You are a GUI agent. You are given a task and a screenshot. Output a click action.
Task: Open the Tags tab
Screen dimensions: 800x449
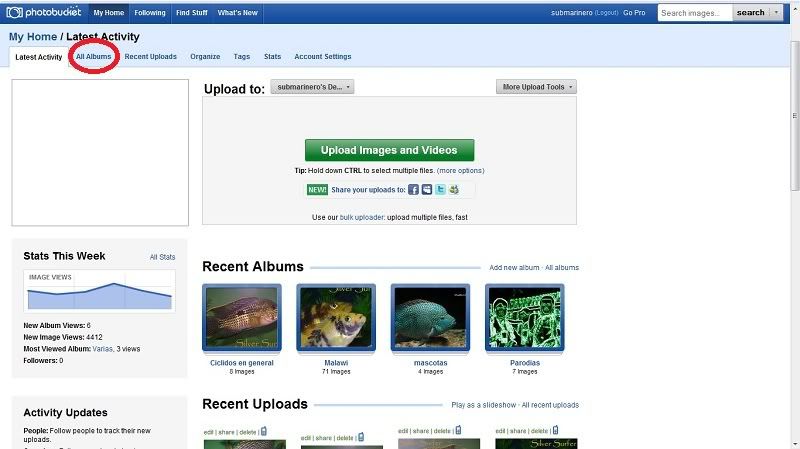[x=242, y=57]
